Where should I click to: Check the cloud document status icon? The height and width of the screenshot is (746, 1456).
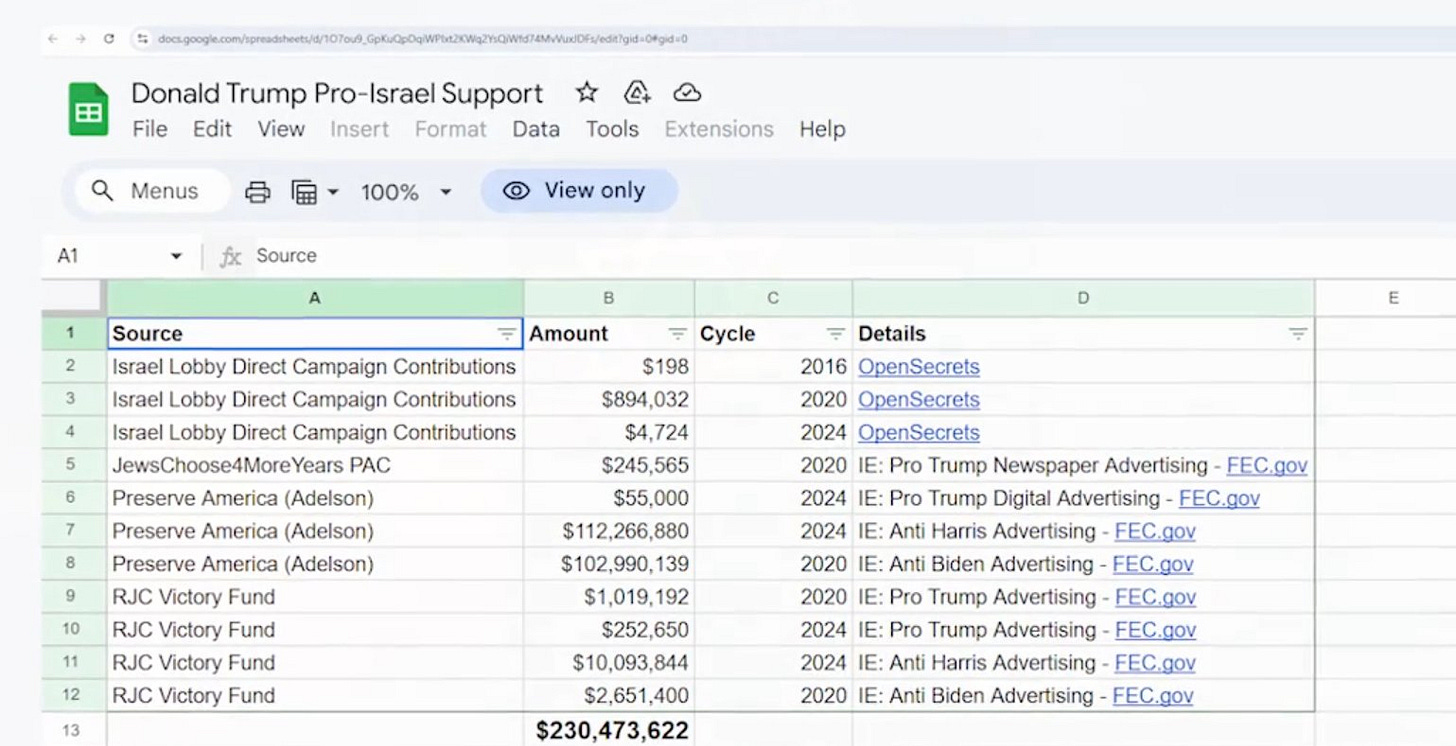click(x=687, y=93)
